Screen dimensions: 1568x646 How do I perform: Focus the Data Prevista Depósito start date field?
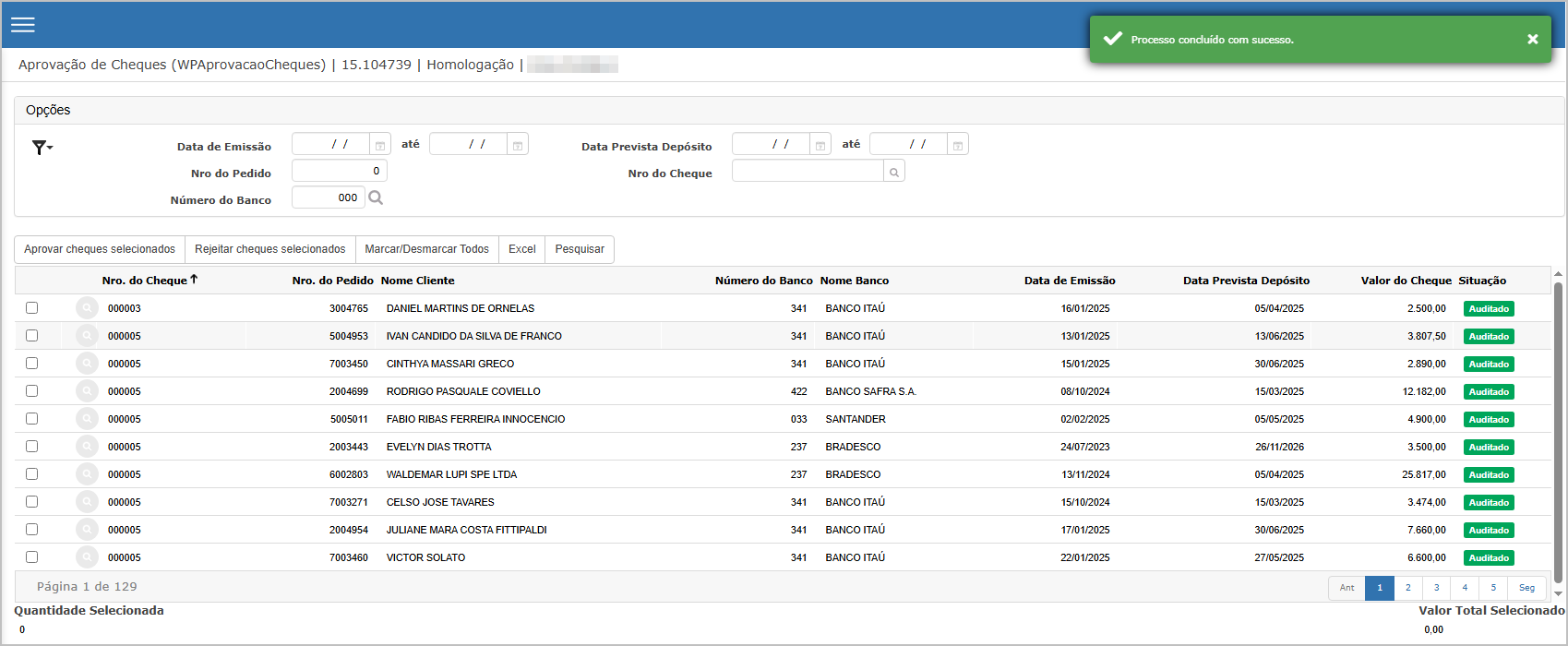(x=772, y=145)
